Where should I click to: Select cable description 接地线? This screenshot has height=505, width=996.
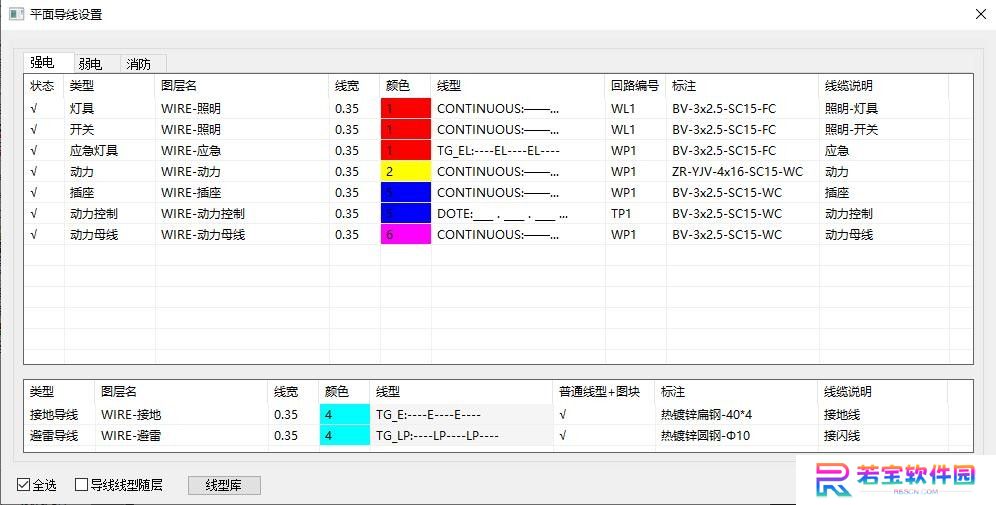842,415
